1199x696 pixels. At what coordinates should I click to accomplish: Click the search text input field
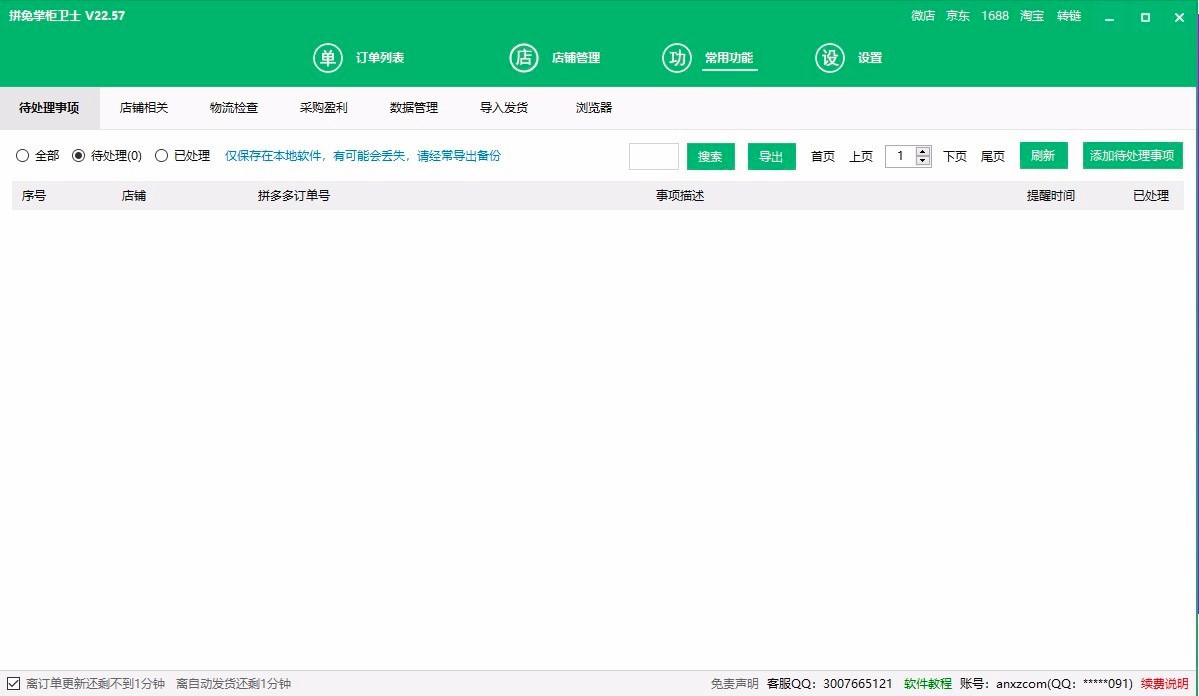[x=653, y=156]
